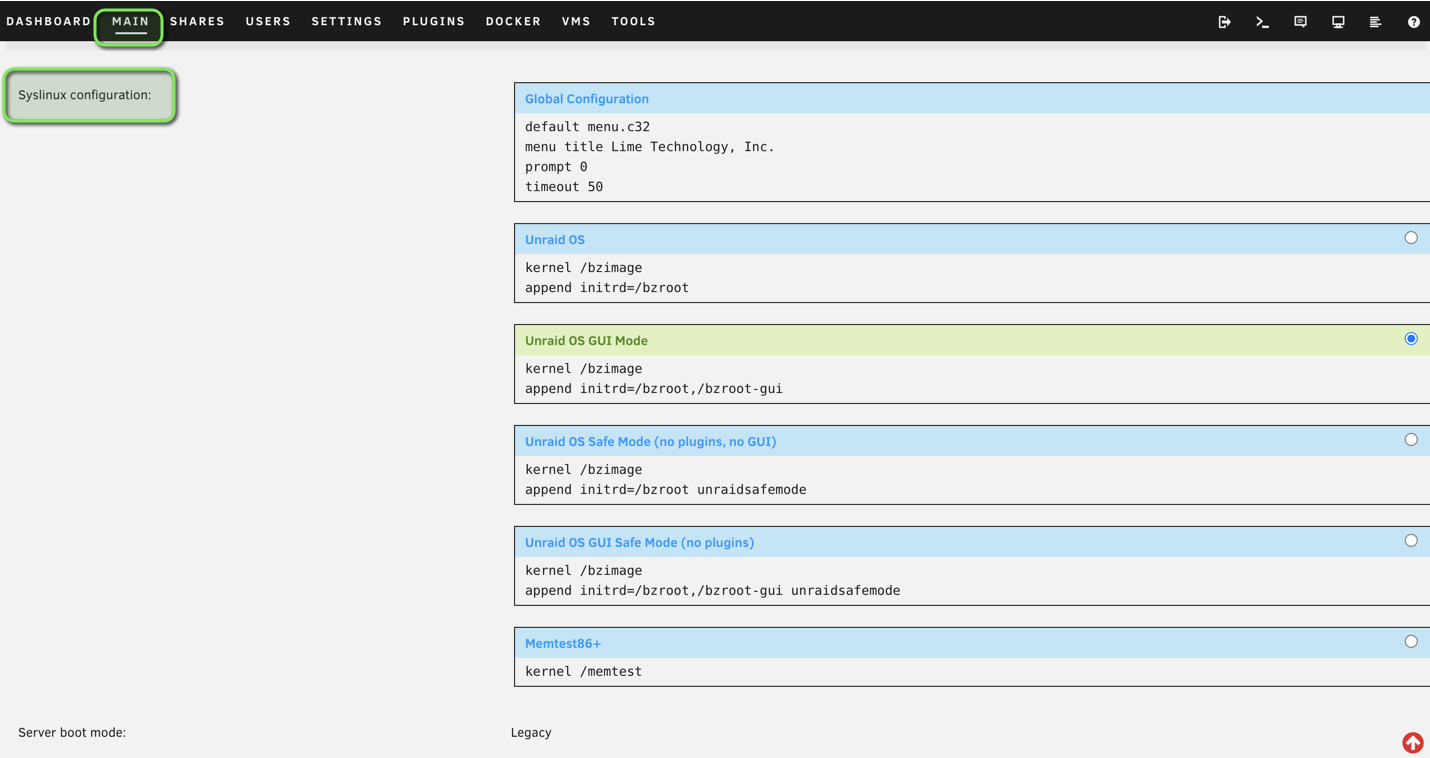Switch to the Shares tab

[197, 21]
